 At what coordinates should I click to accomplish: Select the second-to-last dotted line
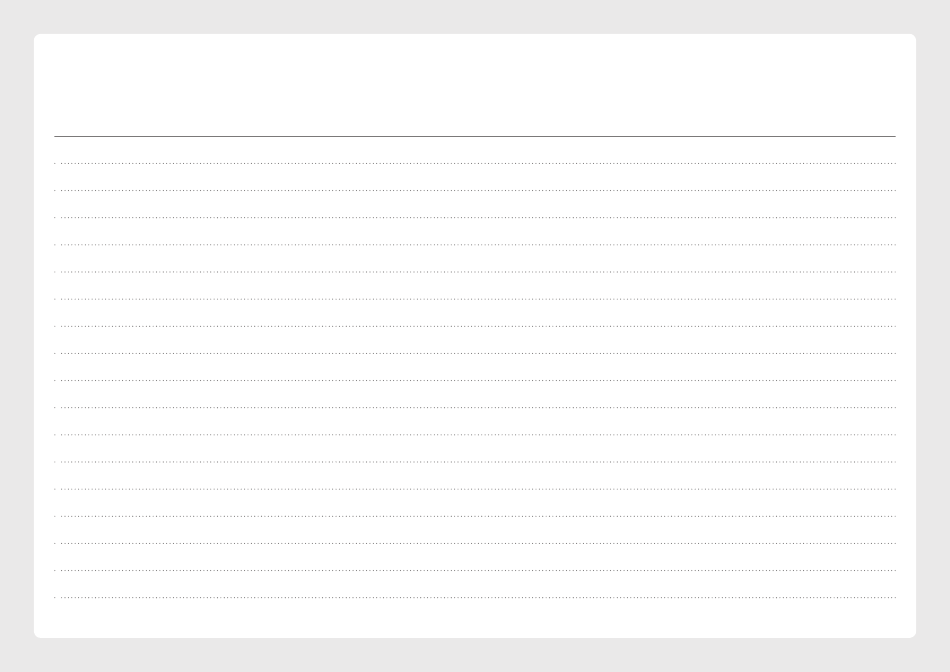click(x=475, y=570)
